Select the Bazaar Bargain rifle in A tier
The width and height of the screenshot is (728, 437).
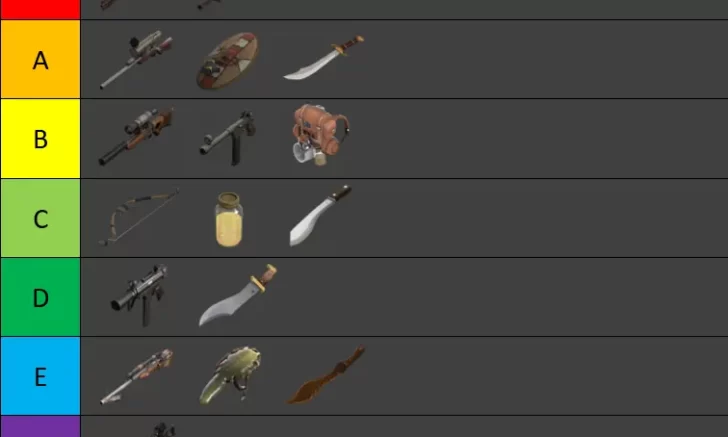tap(136, 59)
